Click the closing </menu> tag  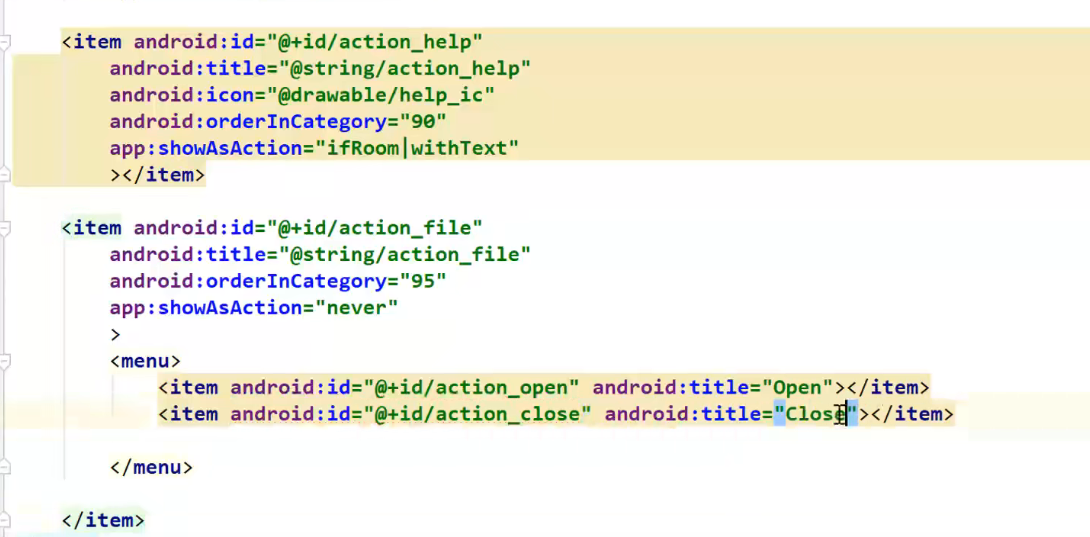151,467
